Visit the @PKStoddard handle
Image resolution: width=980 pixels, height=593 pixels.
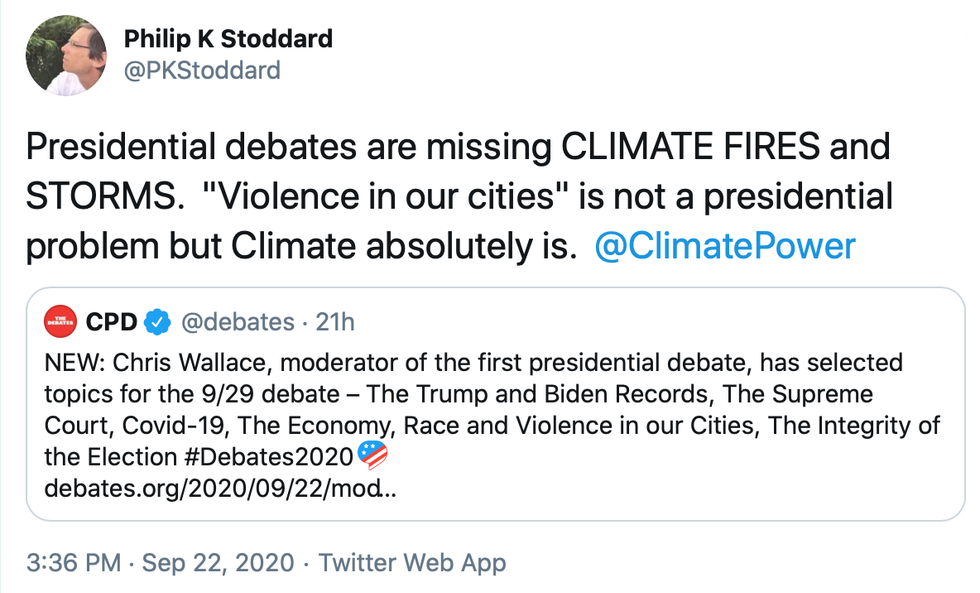coord(202,71)
